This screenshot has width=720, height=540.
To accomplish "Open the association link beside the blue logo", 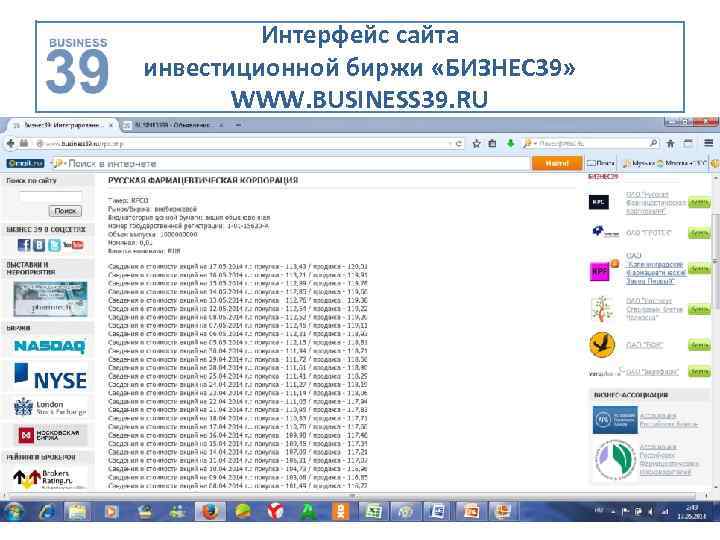I will pyautogui.click(x=669, y=420).
